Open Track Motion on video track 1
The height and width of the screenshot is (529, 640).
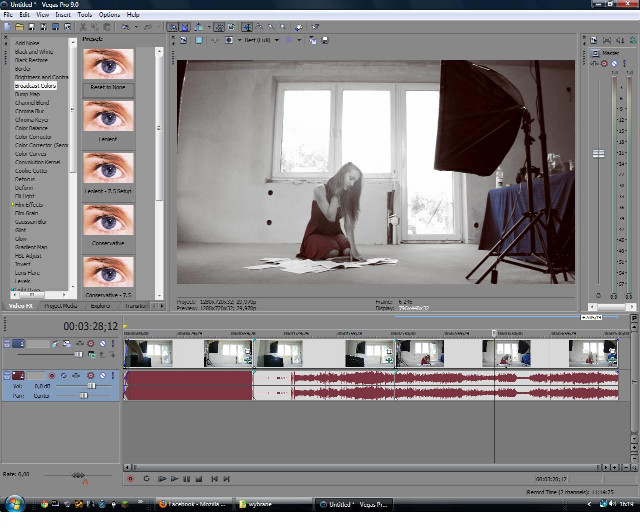point(67,344)
